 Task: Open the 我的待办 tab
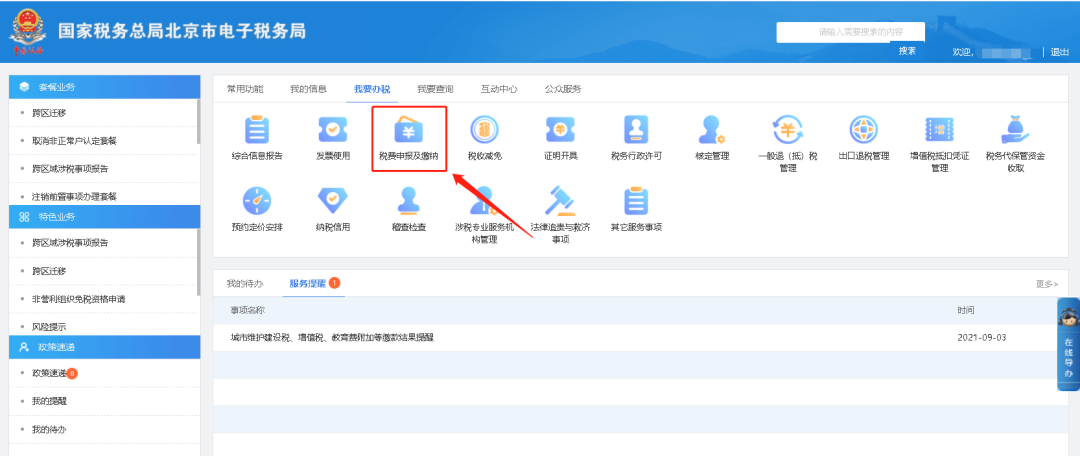pos(245,283)
